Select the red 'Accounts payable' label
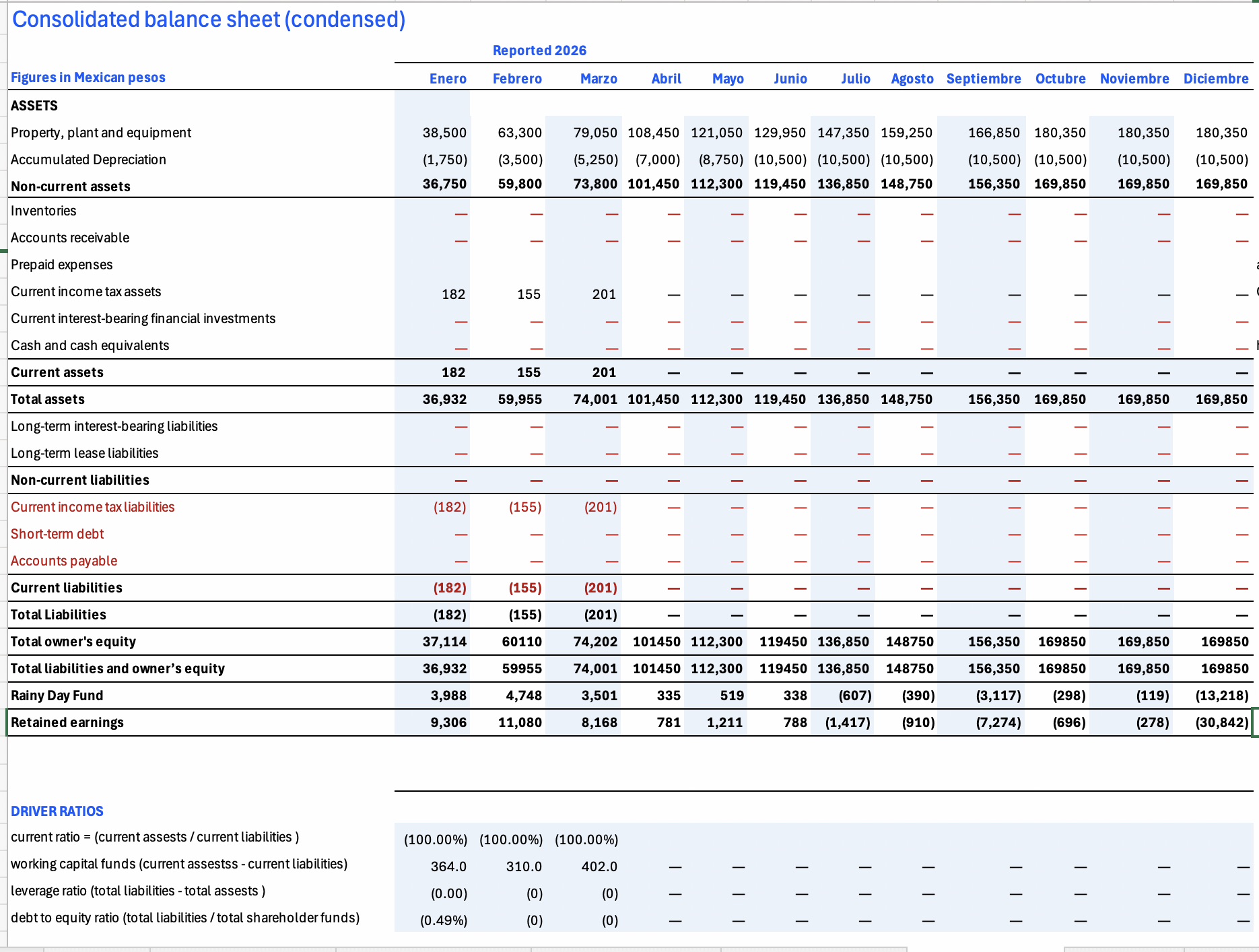This screenshot has height=952, width=1259. [64, 561]
